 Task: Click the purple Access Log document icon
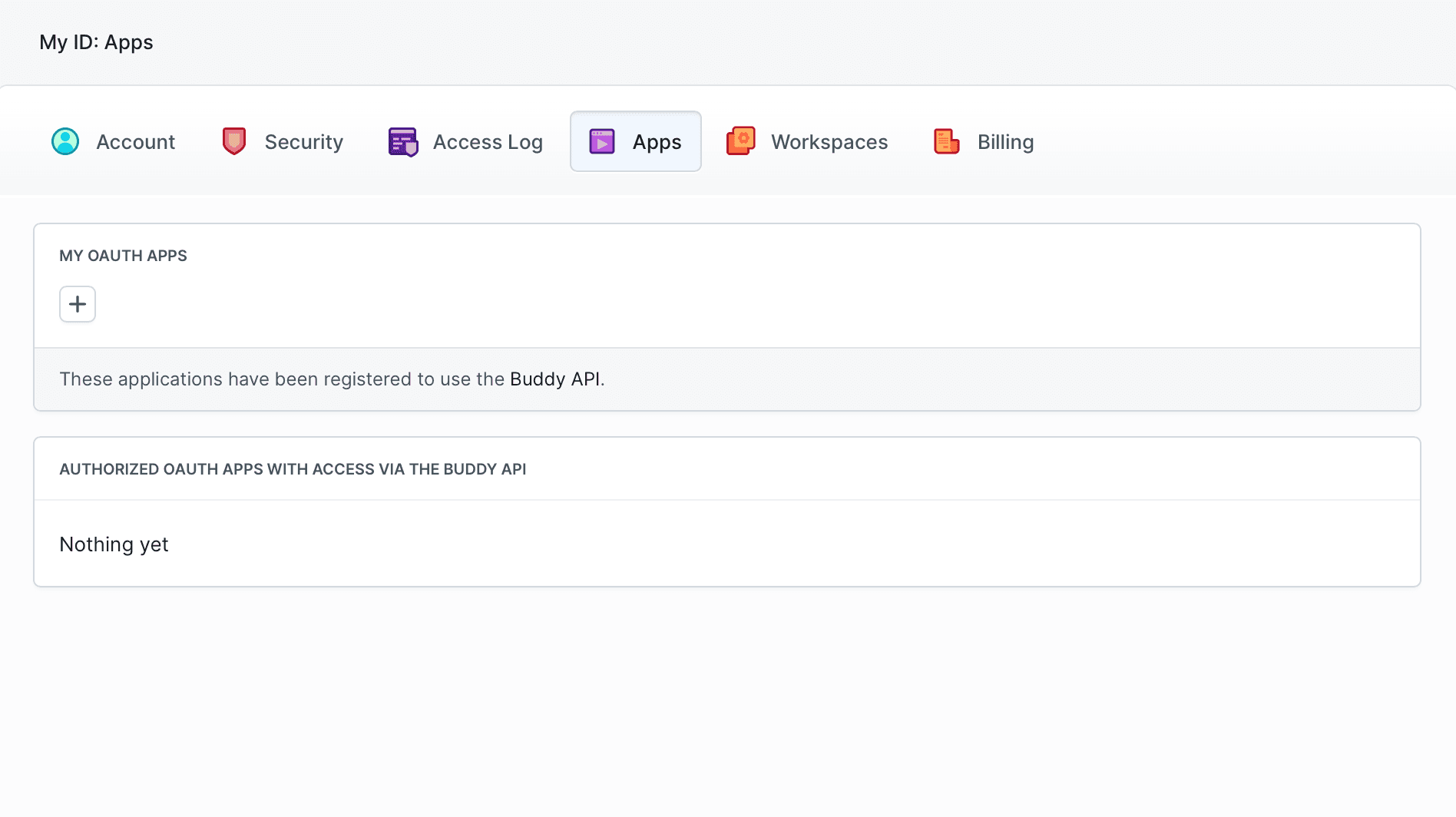point(402,141)
